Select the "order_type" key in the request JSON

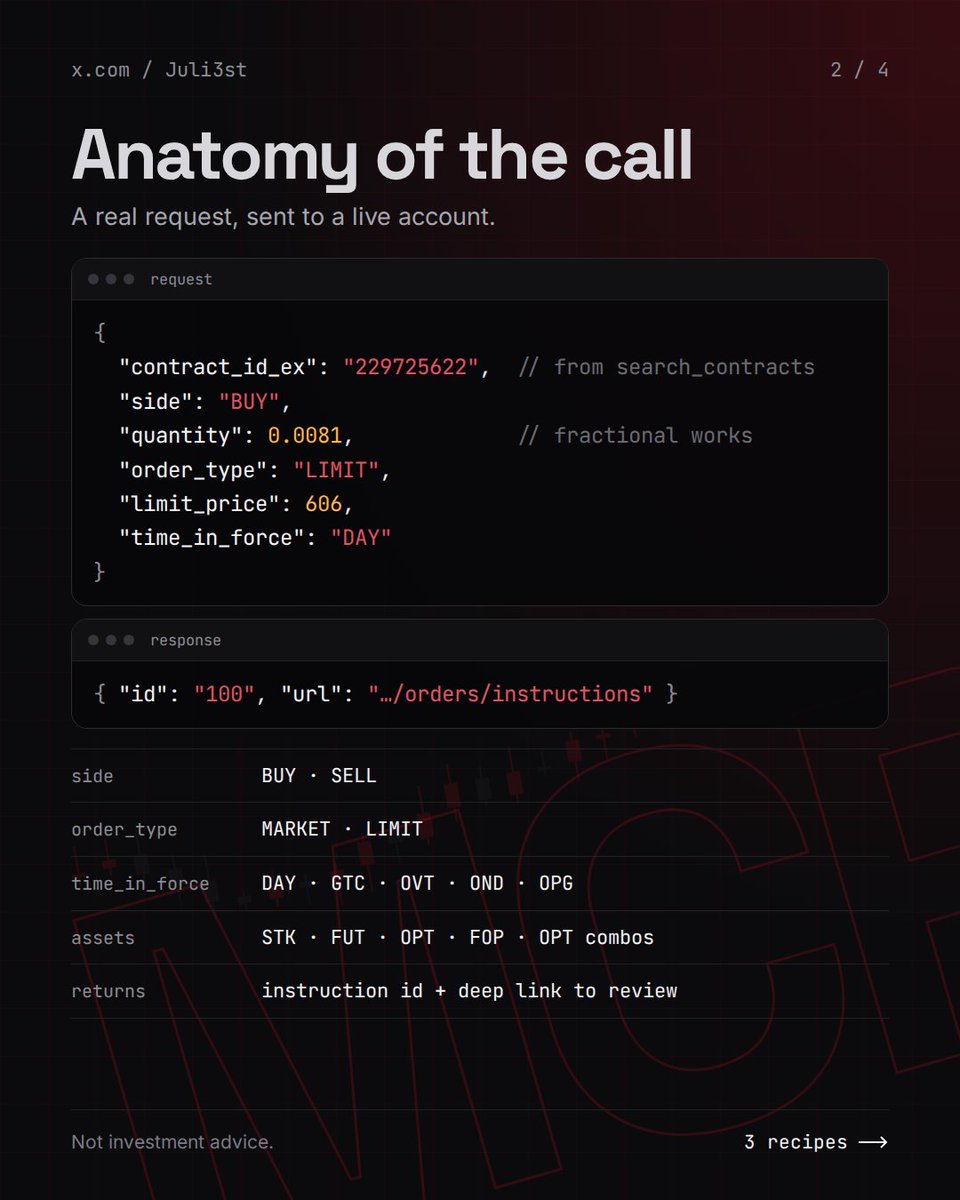pos(193,470)
